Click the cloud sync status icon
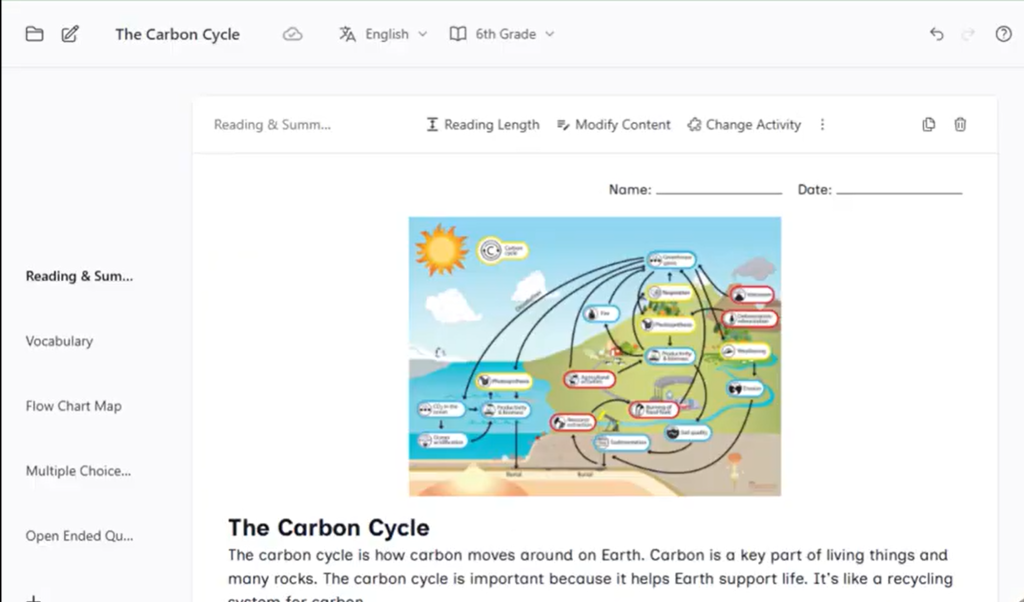This screenshot has height=602, width=1024. pyautogui.click(x=293, y=34)
